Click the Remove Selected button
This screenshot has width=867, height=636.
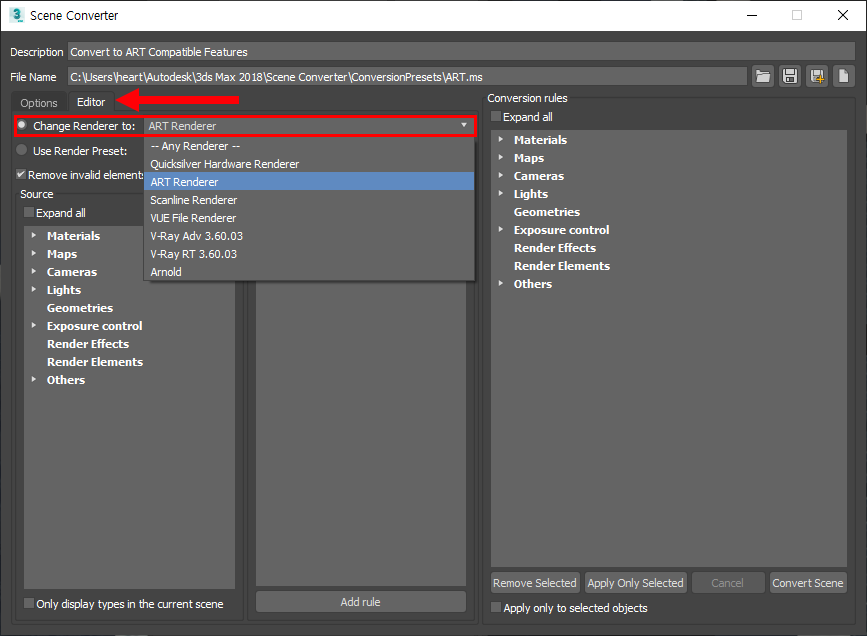(x=535, y=582)
